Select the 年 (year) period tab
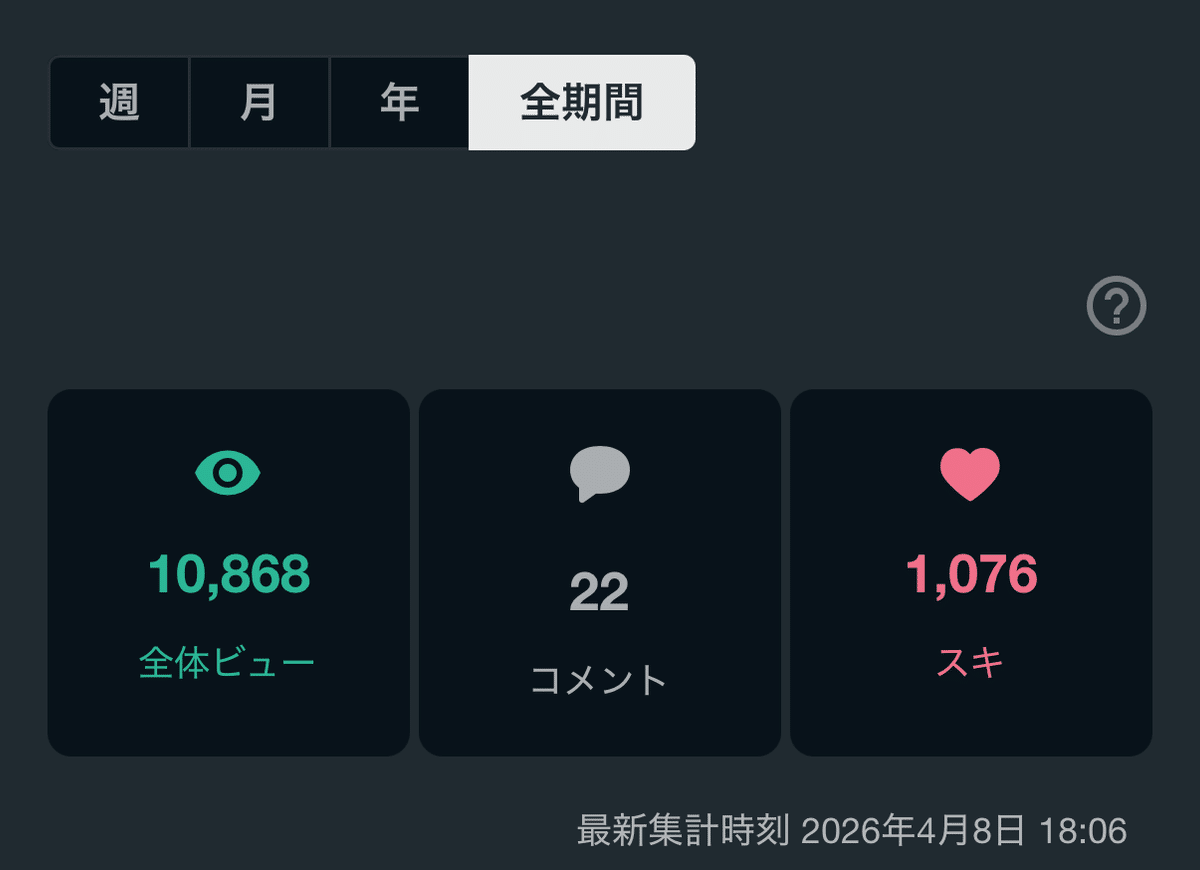This screenshot has width=1200, height=870. coord(399,102)
